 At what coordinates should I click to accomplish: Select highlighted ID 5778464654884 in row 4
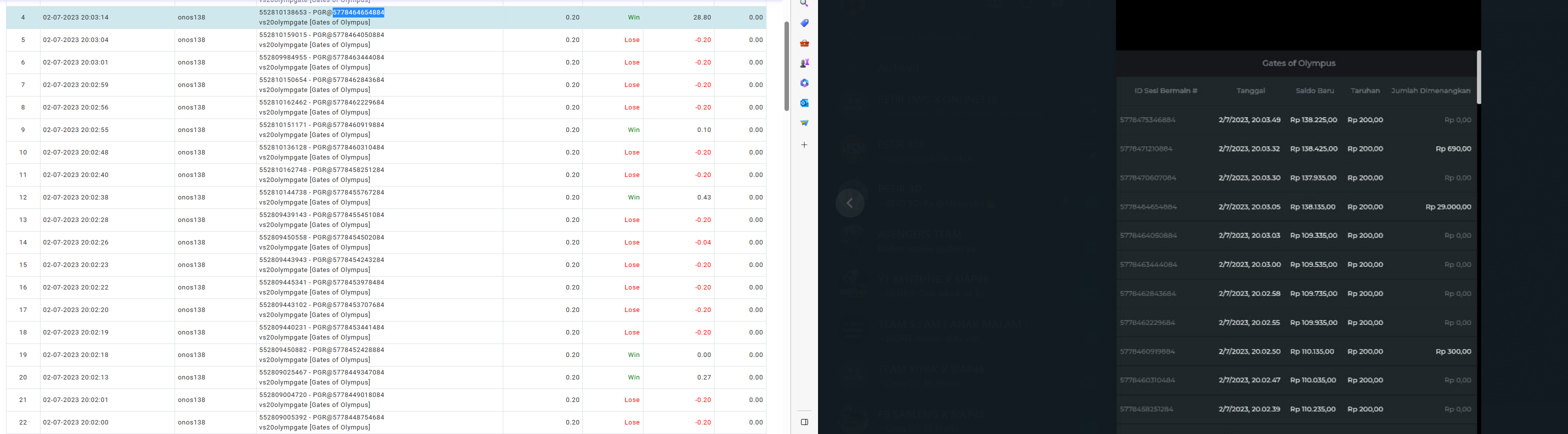359,12
